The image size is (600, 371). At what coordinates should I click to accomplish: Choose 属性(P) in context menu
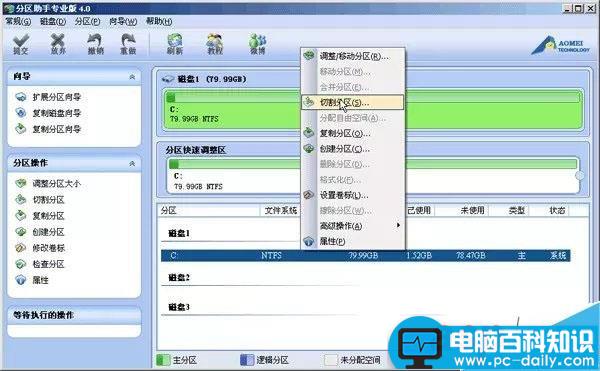352,241
